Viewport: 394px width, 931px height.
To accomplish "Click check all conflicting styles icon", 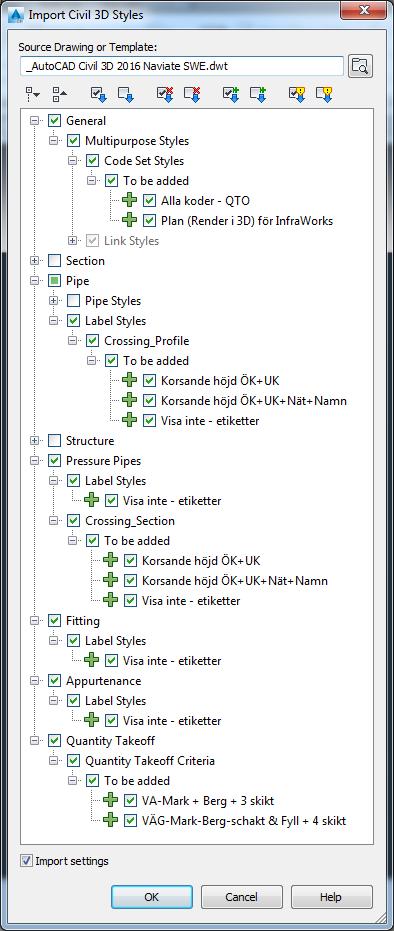I will (297, 94).
